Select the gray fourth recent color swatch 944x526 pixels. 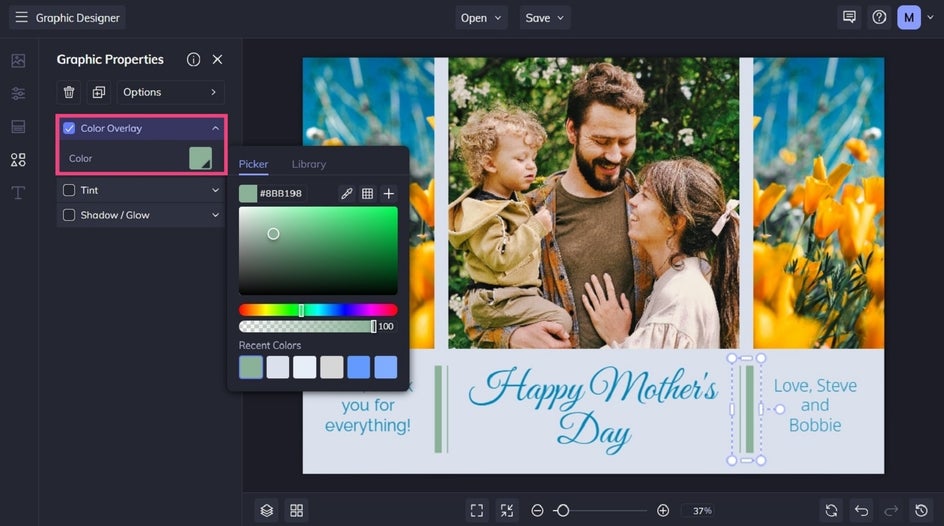click(x=332, y=367)
